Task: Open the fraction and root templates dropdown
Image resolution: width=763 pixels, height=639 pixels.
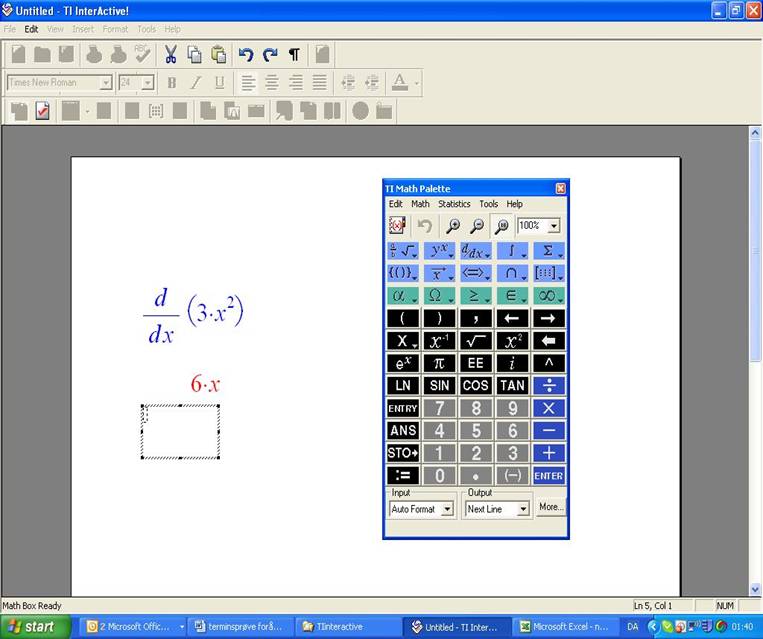Action: pyautogui.click(x=403, y=251)
